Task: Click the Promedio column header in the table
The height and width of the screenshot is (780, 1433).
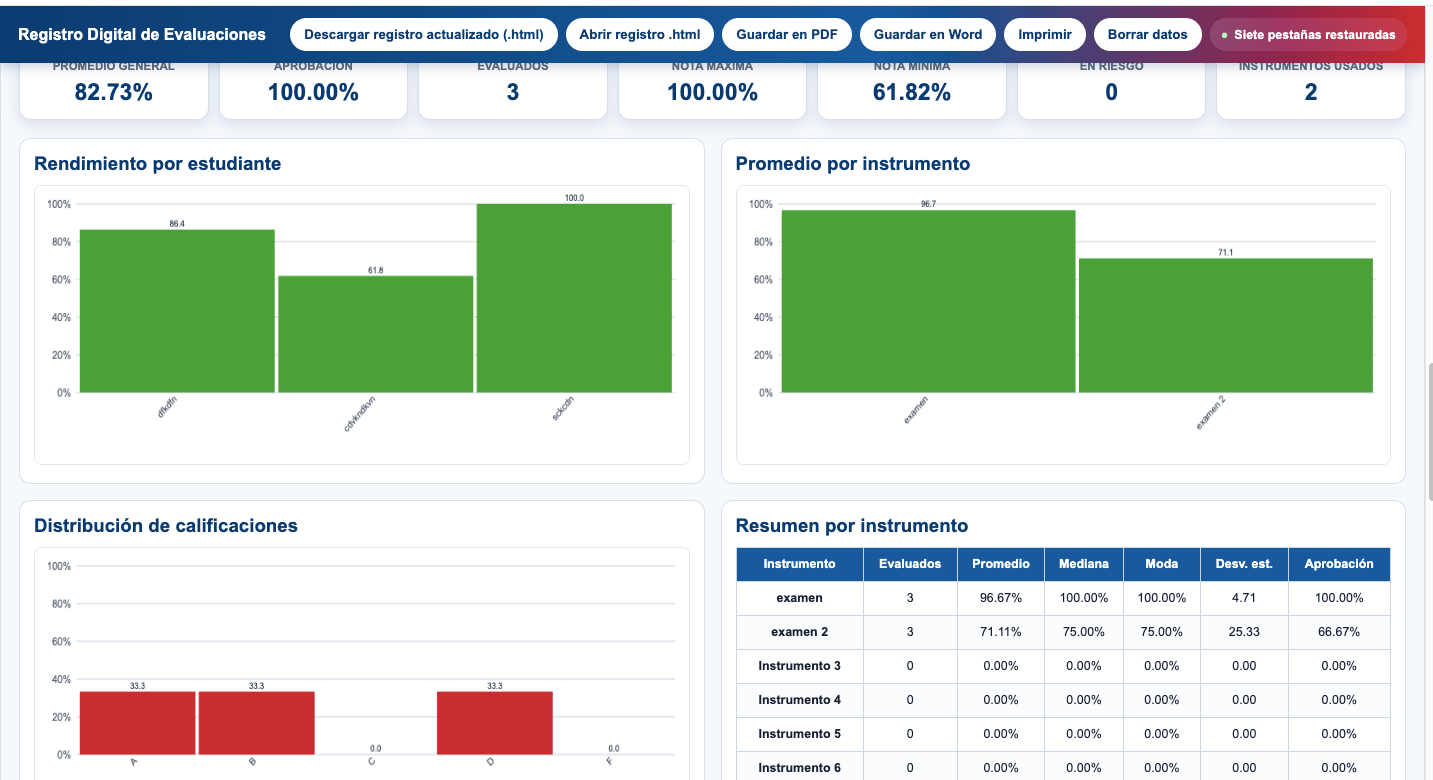Action: click(1001, 564)
